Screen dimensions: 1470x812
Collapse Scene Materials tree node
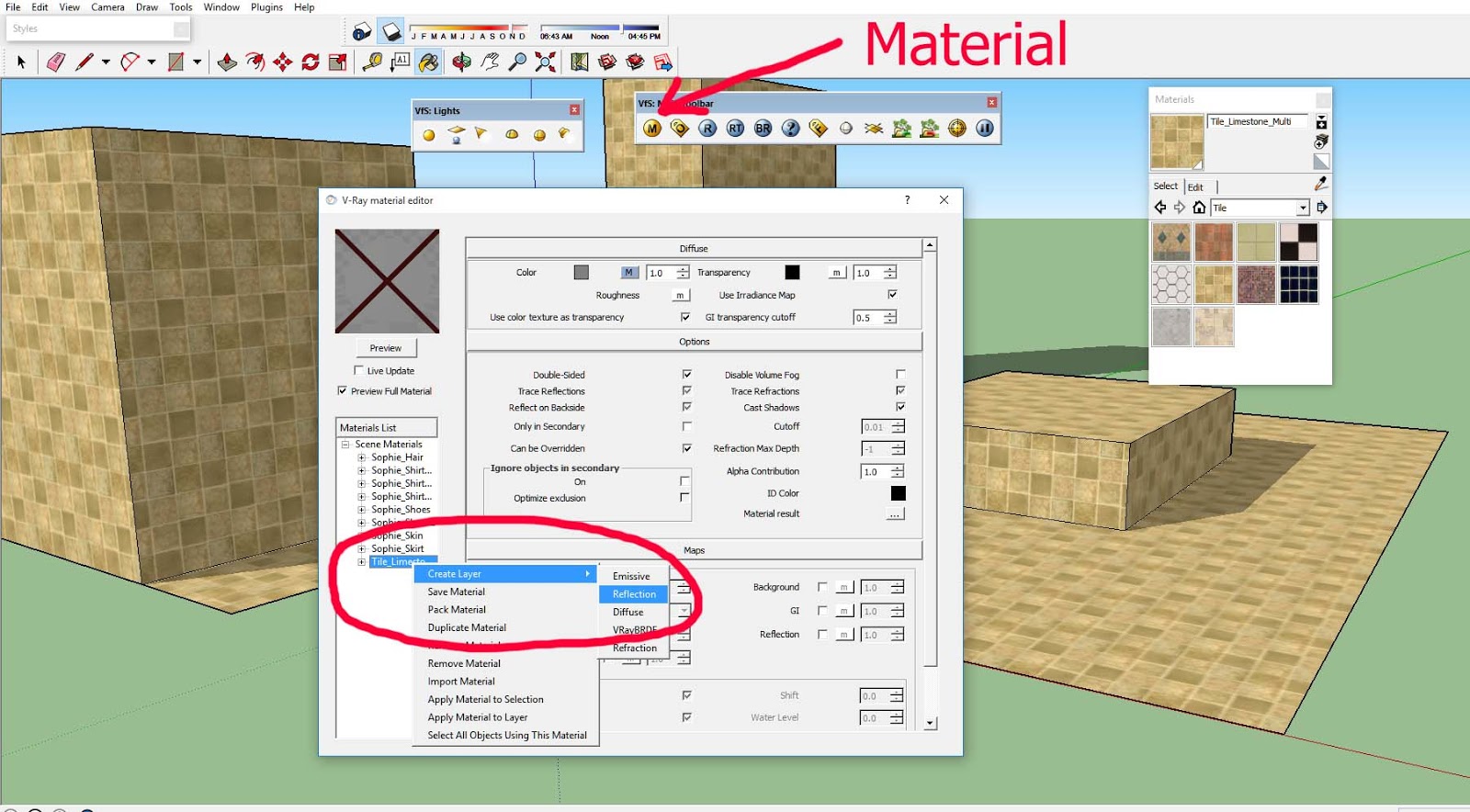[345, 444]
